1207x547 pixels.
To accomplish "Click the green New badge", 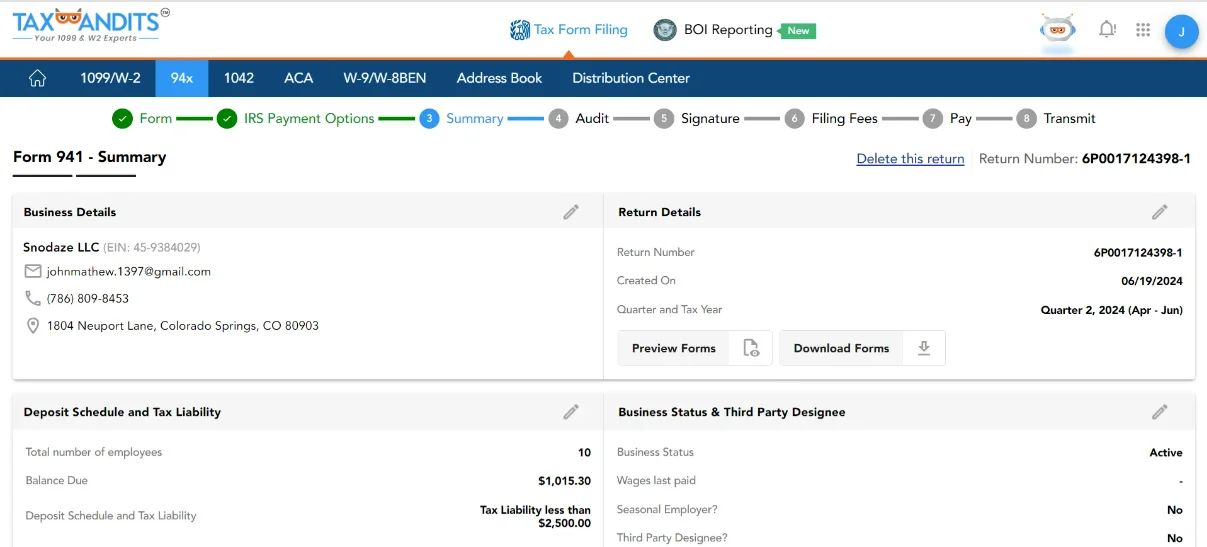I will [798, 30].
